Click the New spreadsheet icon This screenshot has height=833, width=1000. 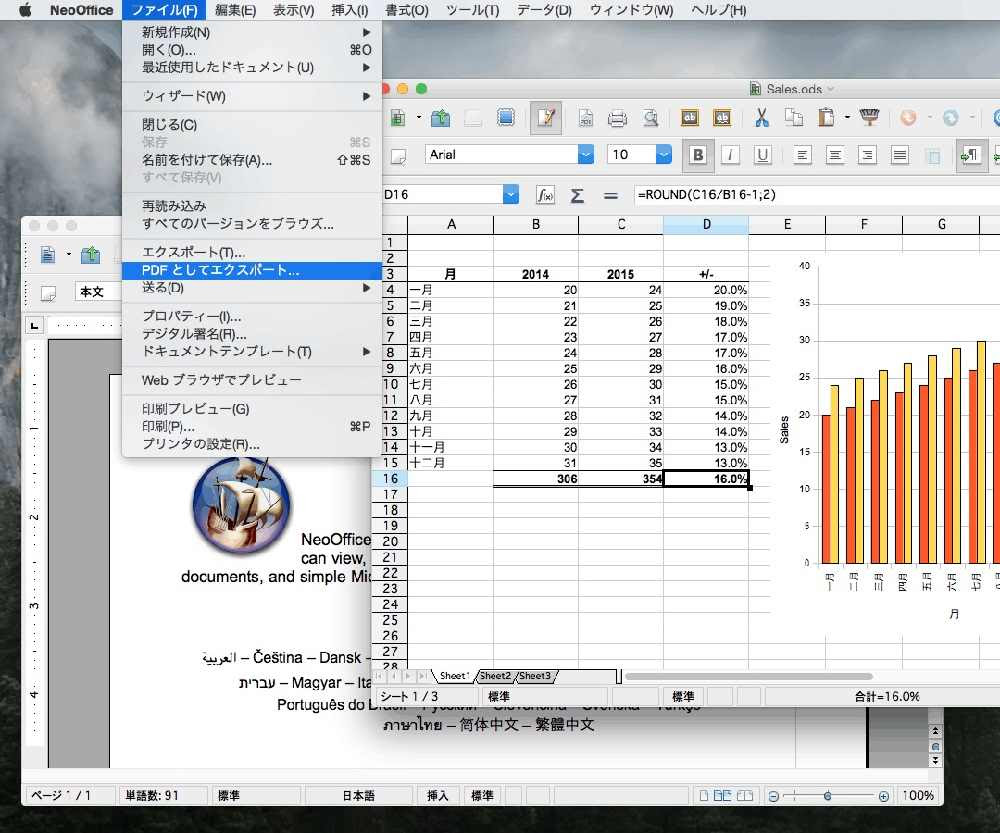(398, 118)
